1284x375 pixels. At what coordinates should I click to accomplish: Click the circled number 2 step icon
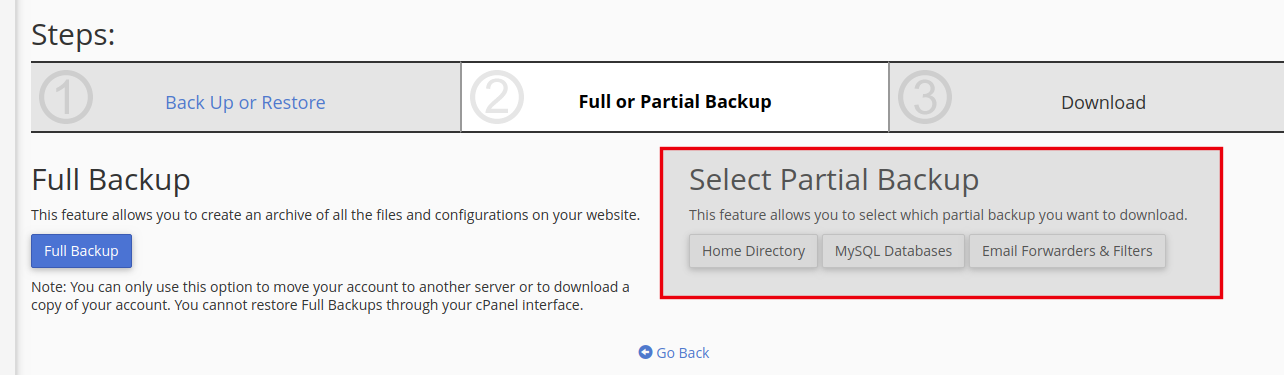click(x=496, y=98)
